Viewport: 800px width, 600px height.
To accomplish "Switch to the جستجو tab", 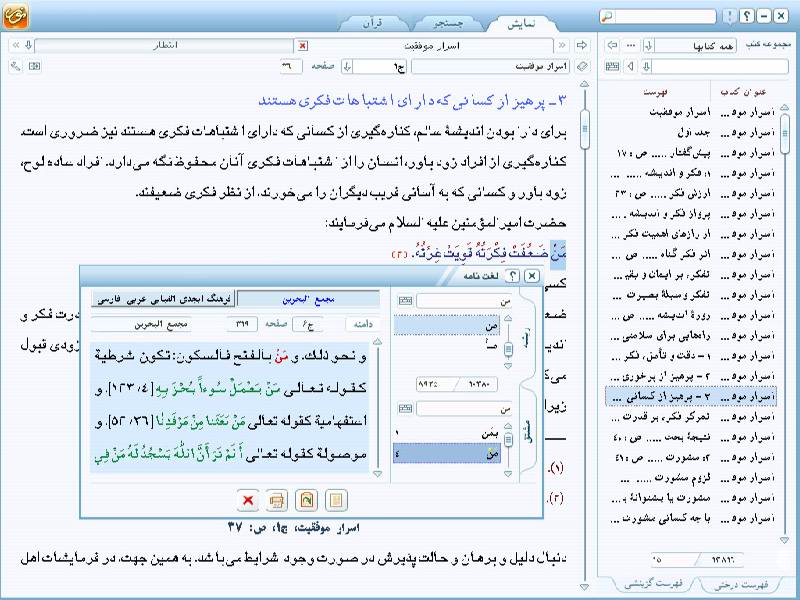I will (x=448, y=23).
